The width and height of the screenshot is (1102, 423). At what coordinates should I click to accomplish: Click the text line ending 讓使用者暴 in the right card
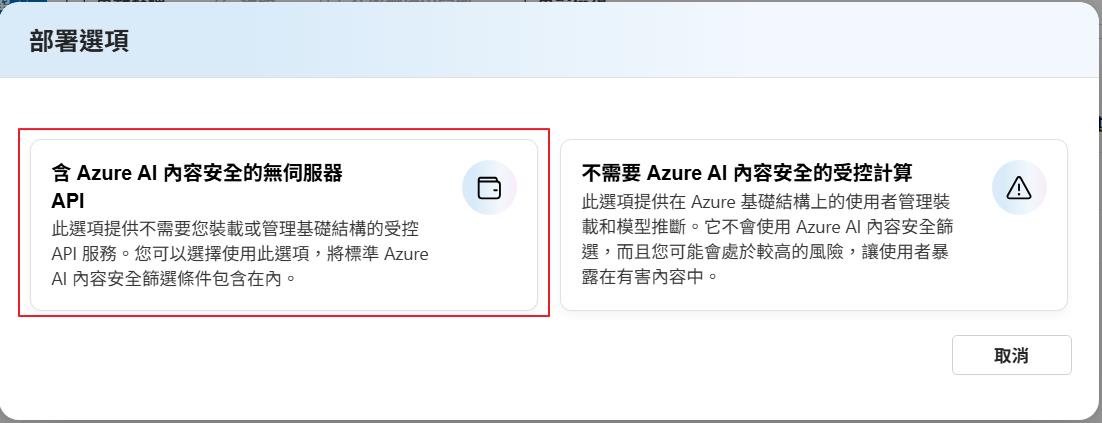[x=765, y=253]
